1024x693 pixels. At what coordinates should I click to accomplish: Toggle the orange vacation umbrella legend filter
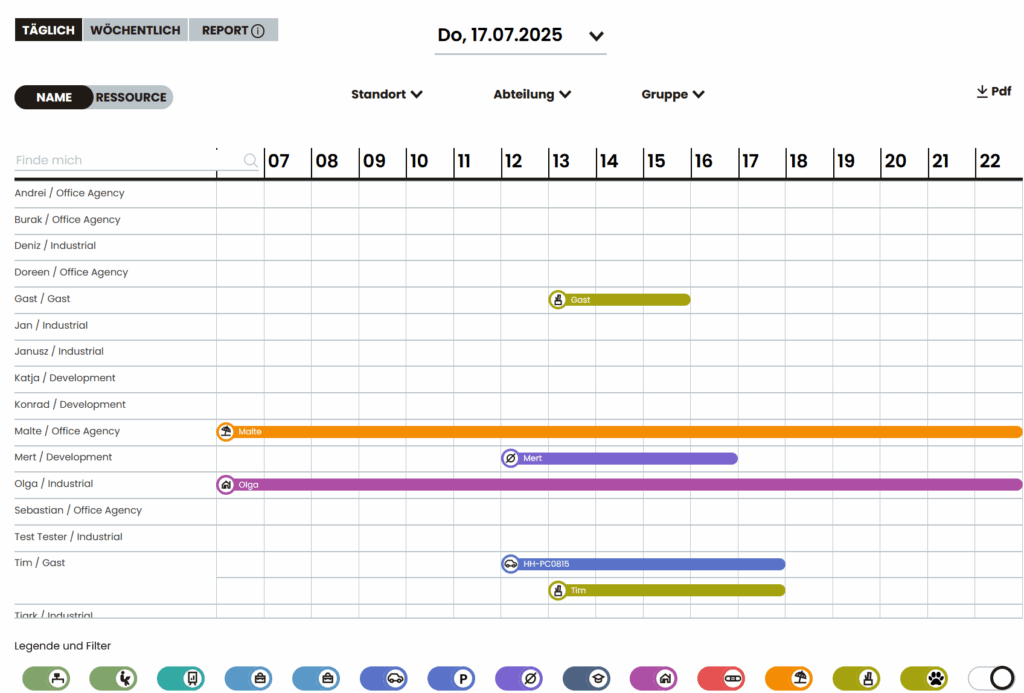pos(789,679)
